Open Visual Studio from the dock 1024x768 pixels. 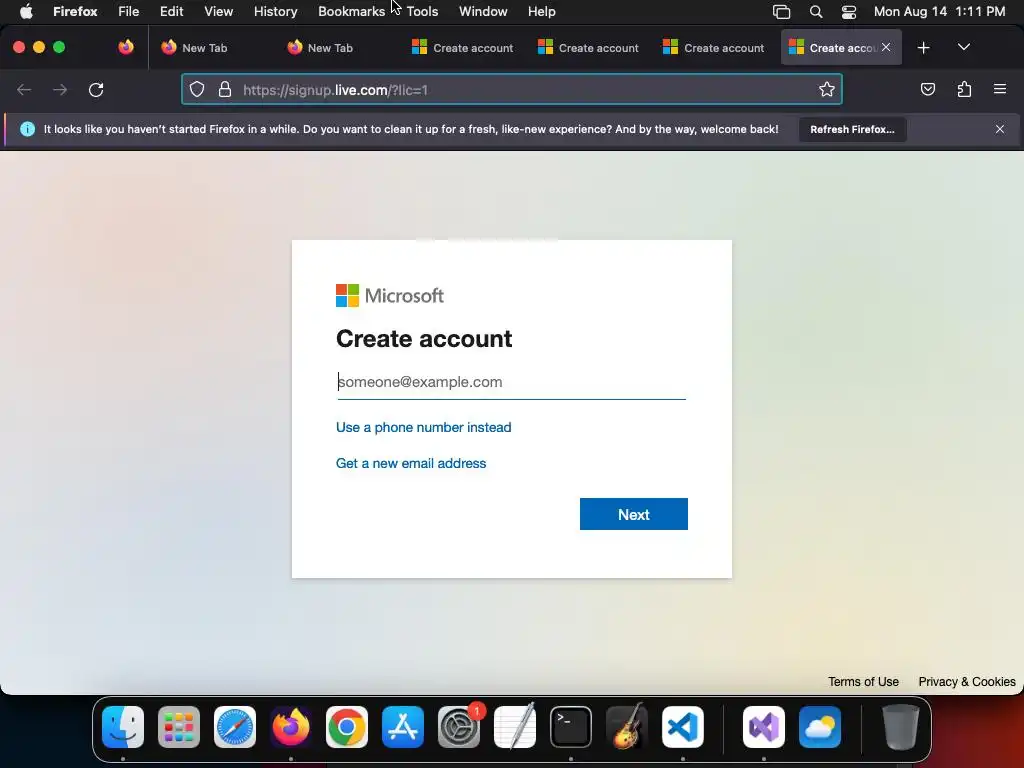[x=764, y=727]
